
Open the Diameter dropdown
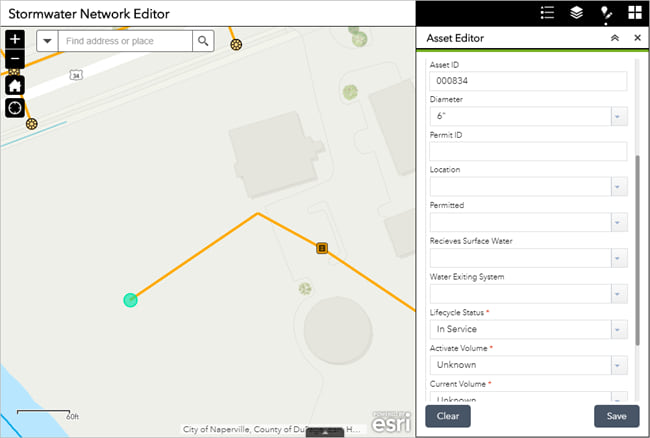pyautogui.click(x=618, y=117)
